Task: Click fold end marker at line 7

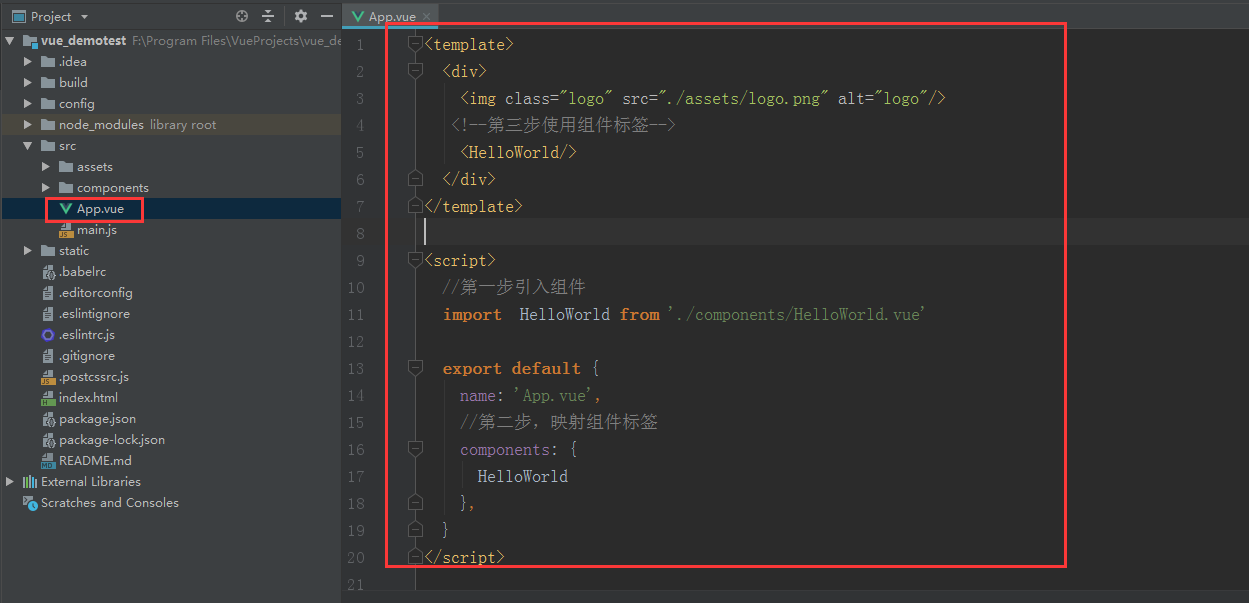Action: pos(416,206)
